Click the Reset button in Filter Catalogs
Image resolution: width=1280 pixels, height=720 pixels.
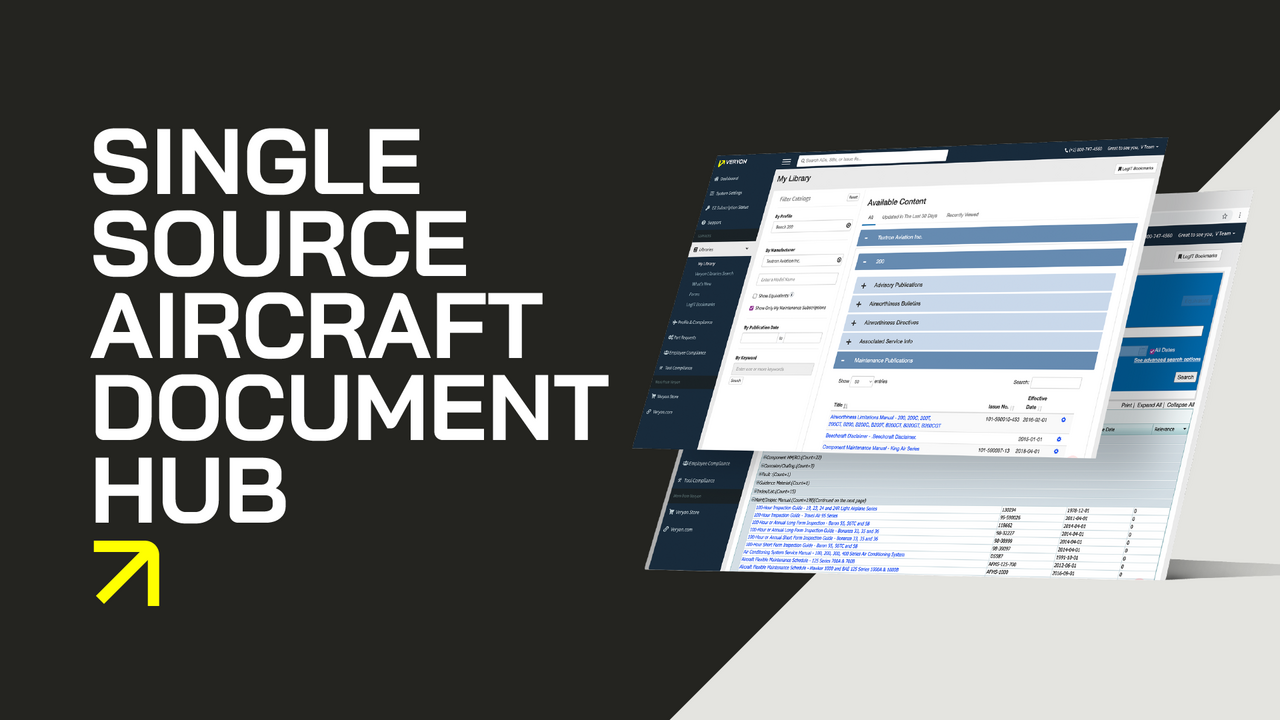(x=853, y=198)
